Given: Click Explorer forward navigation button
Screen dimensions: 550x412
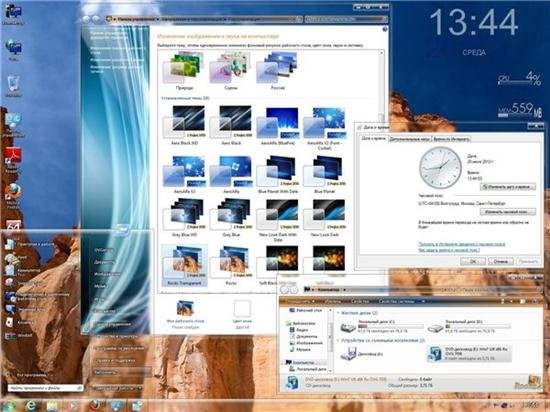Looking at the screenshot, I should coord(294,290).
